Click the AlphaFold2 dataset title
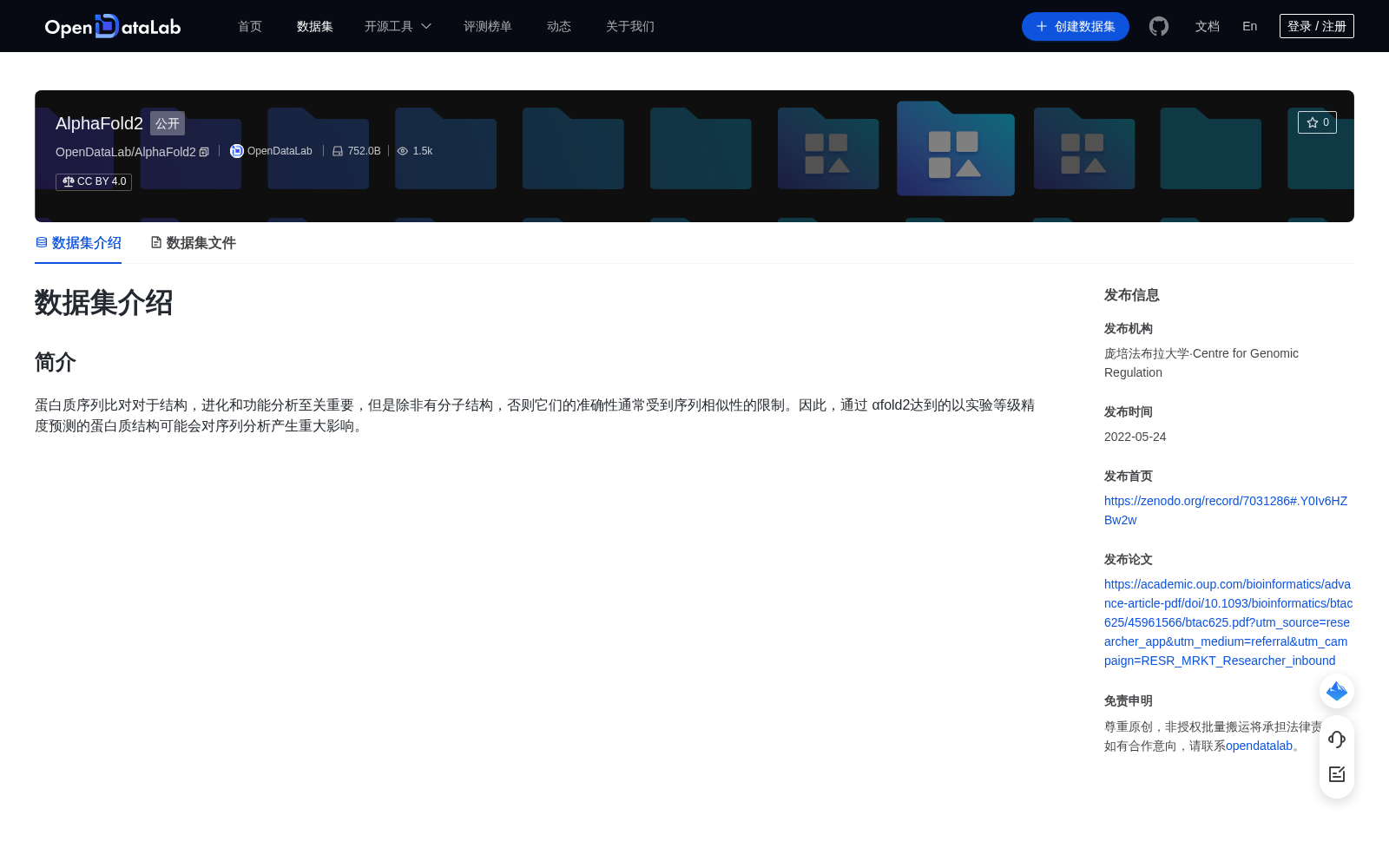This screenshot has width=1389, height=868. point(99,123)
